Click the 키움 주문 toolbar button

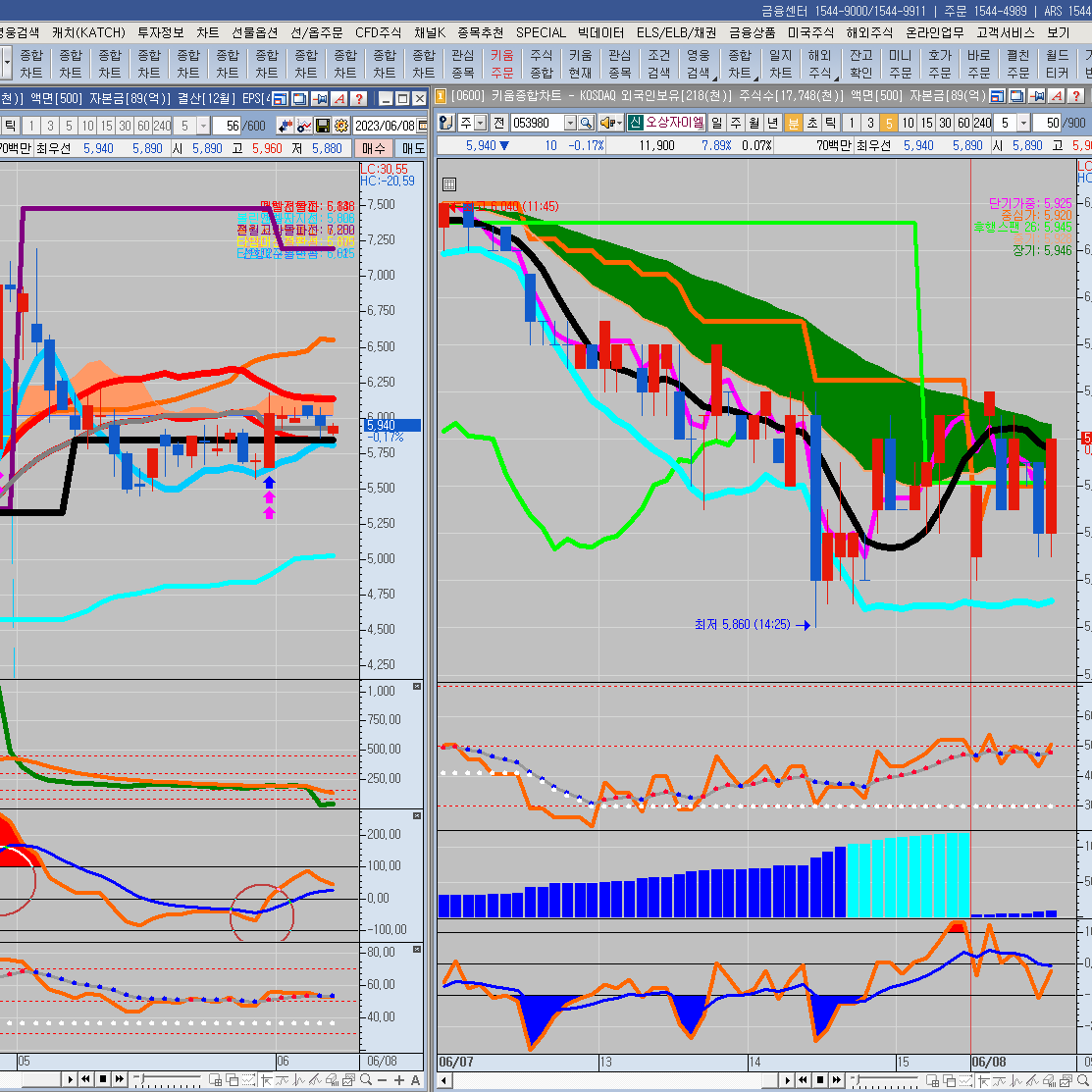click(x=501, y=64)
